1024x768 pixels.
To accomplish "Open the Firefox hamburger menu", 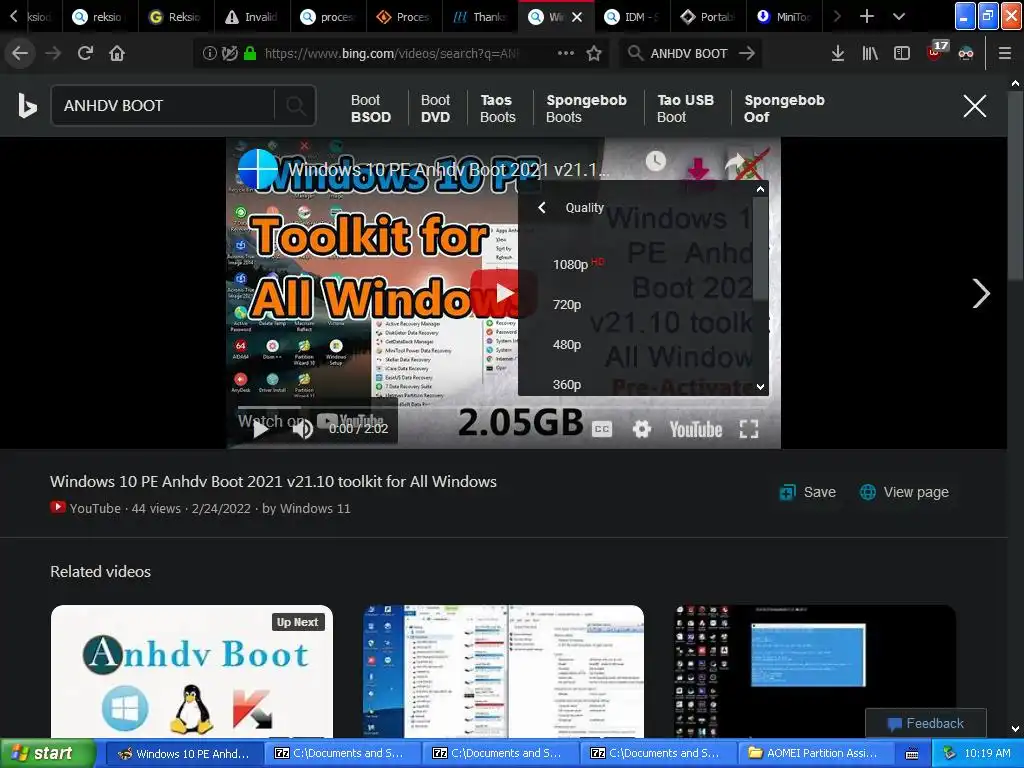I will (1005, 53).
